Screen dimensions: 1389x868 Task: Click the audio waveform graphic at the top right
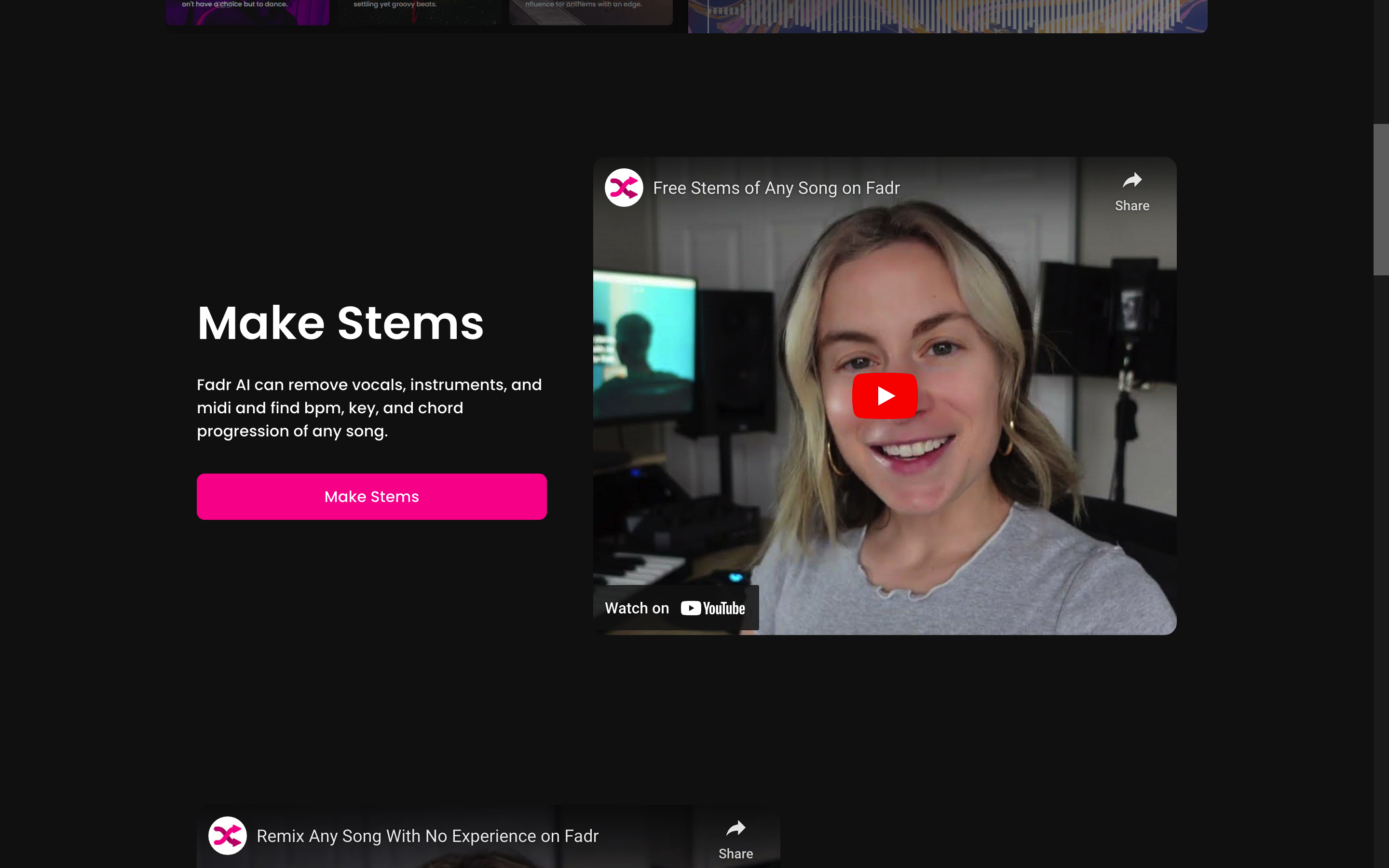tap(948, 16)
